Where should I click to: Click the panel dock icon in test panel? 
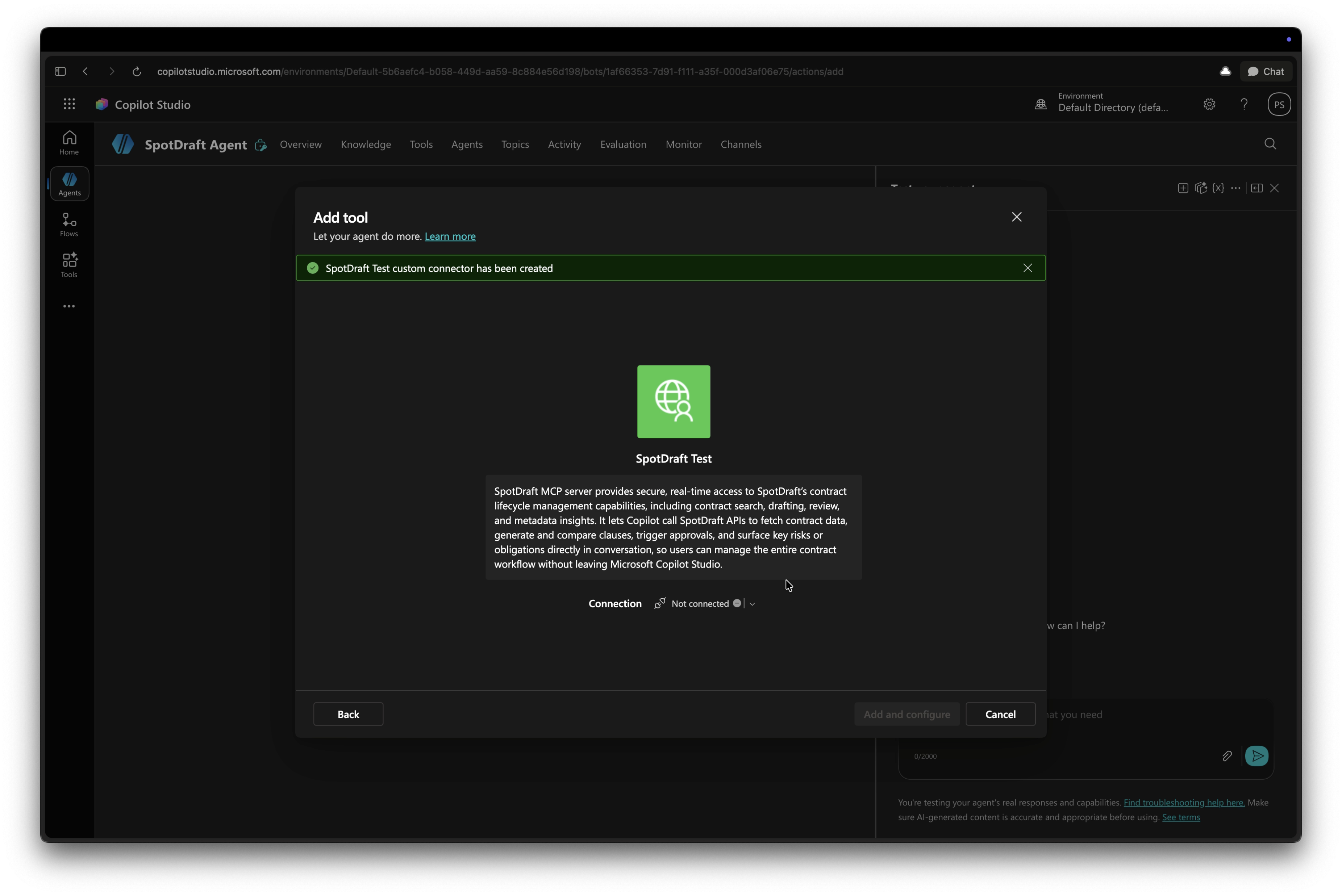click(1256, 188)
